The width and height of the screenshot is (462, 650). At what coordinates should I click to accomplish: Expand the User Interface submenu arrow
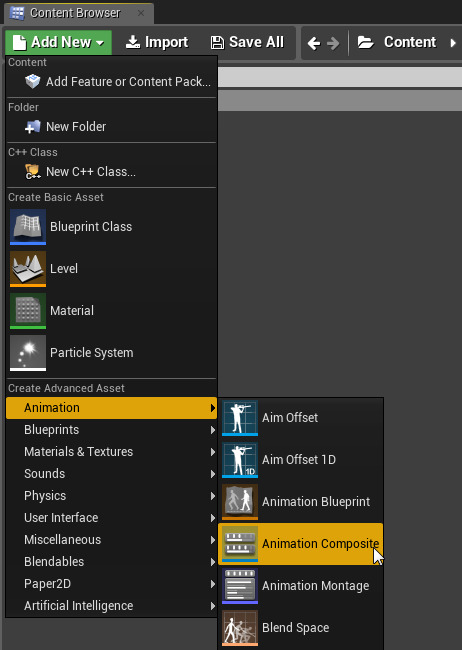[213, 518]
